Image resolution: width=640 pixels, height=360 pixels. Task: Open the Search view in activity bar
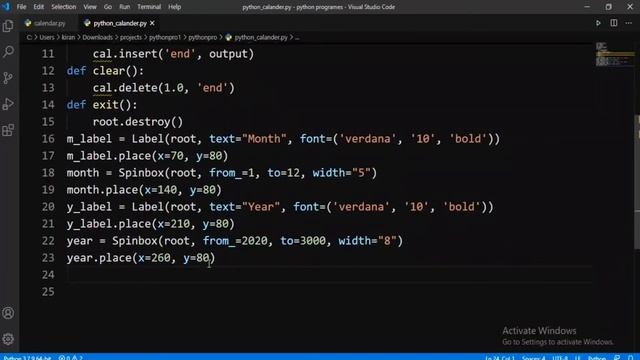tap(8, 52)
